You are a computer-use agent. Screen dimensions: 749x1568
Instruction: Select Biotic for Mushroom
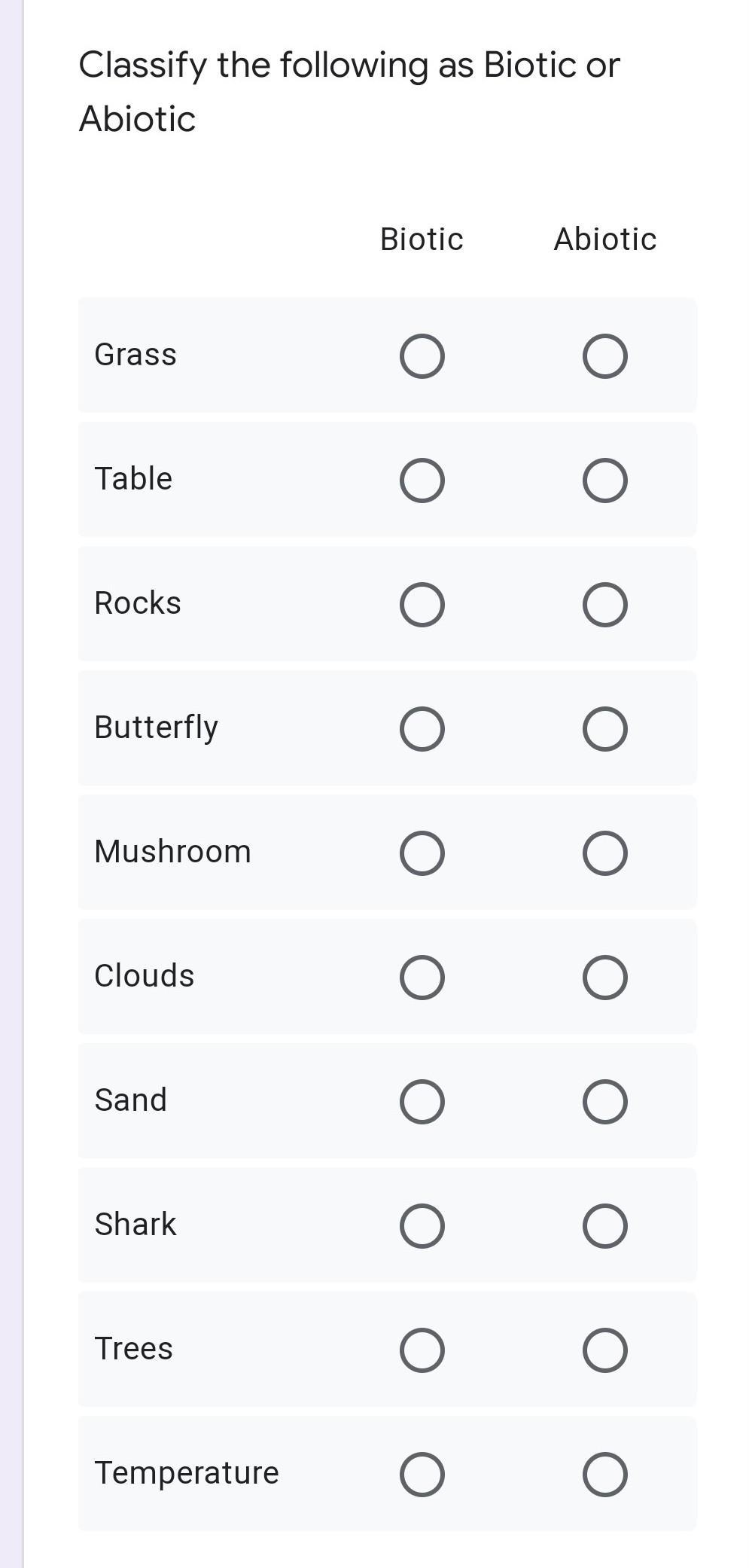click(422, 853)
